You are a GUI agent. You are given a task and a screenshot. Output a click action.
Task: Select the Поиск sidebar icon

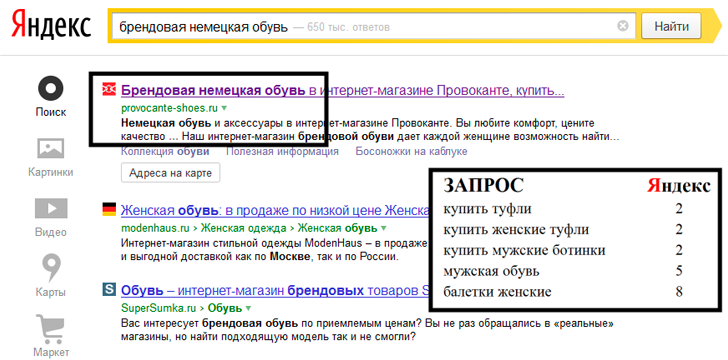click(x=51, y=88)
